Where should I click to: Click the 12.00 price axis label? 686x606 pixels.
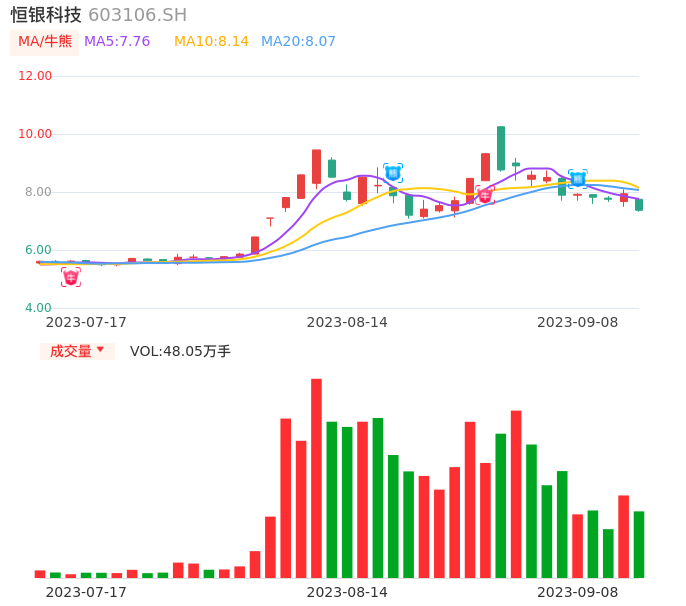35,76
